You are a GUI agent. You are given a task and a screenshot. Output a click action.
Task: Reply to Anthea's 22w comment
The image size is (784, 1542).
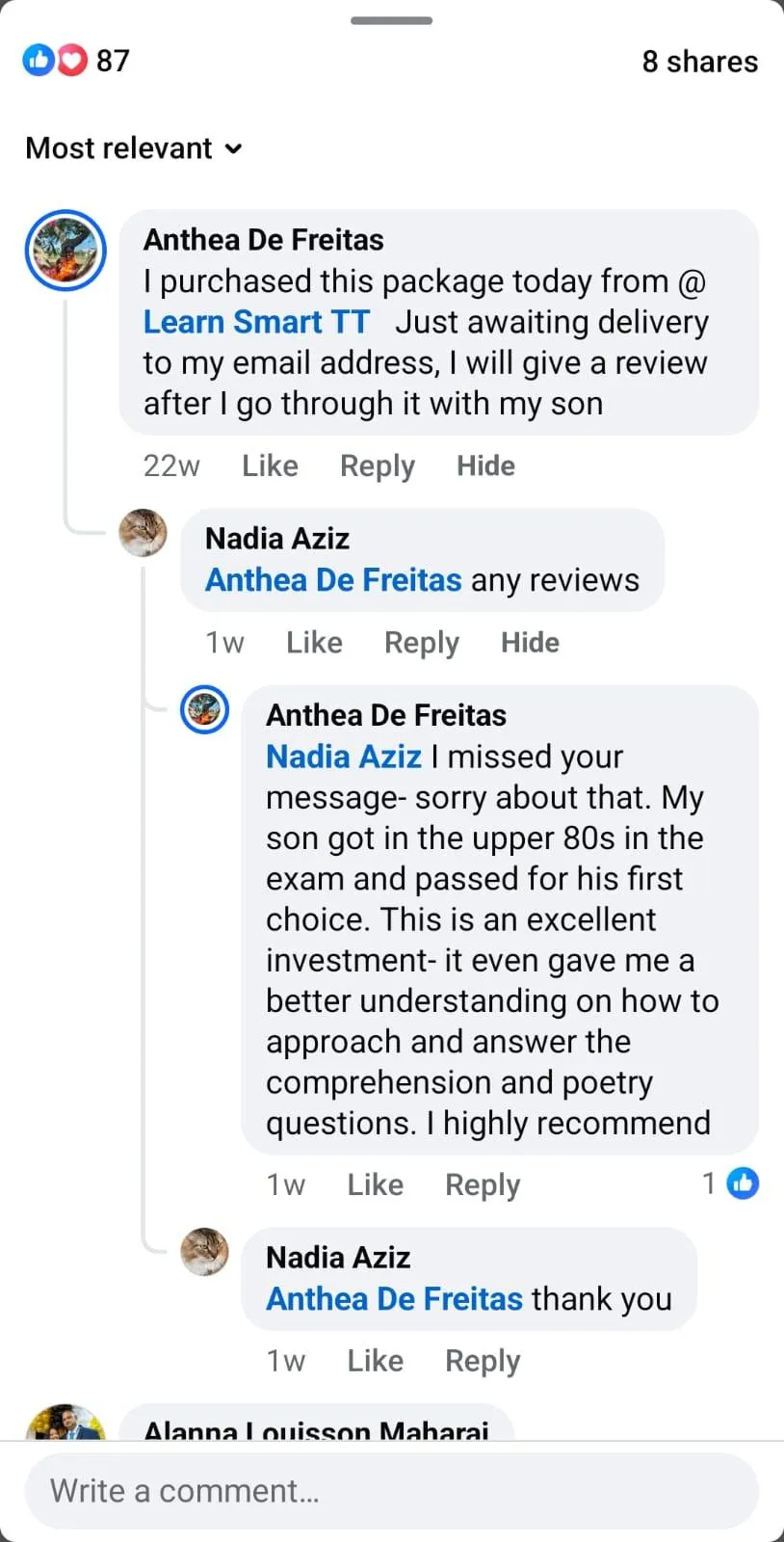pyautogui.click(x=378, y=466)
